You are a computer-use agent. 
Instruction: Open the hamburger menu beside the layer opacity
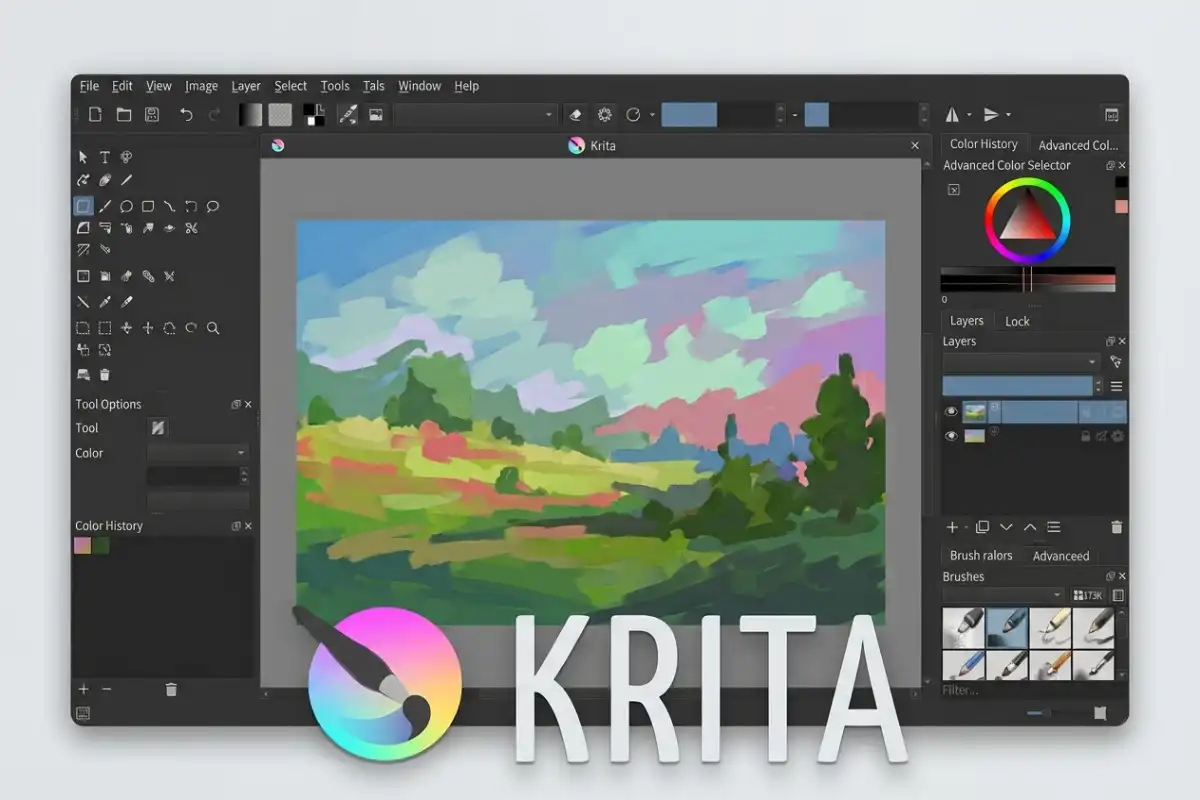[1116, 386]
